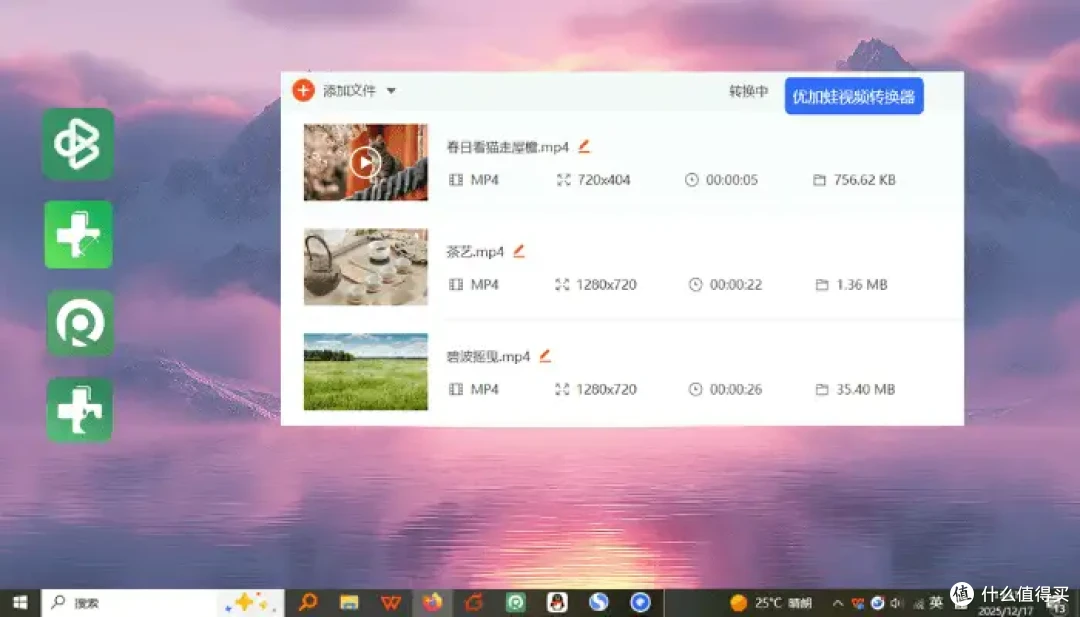Open the Windows Start menu
The image size is (1080, 617).
pos(20,603)
